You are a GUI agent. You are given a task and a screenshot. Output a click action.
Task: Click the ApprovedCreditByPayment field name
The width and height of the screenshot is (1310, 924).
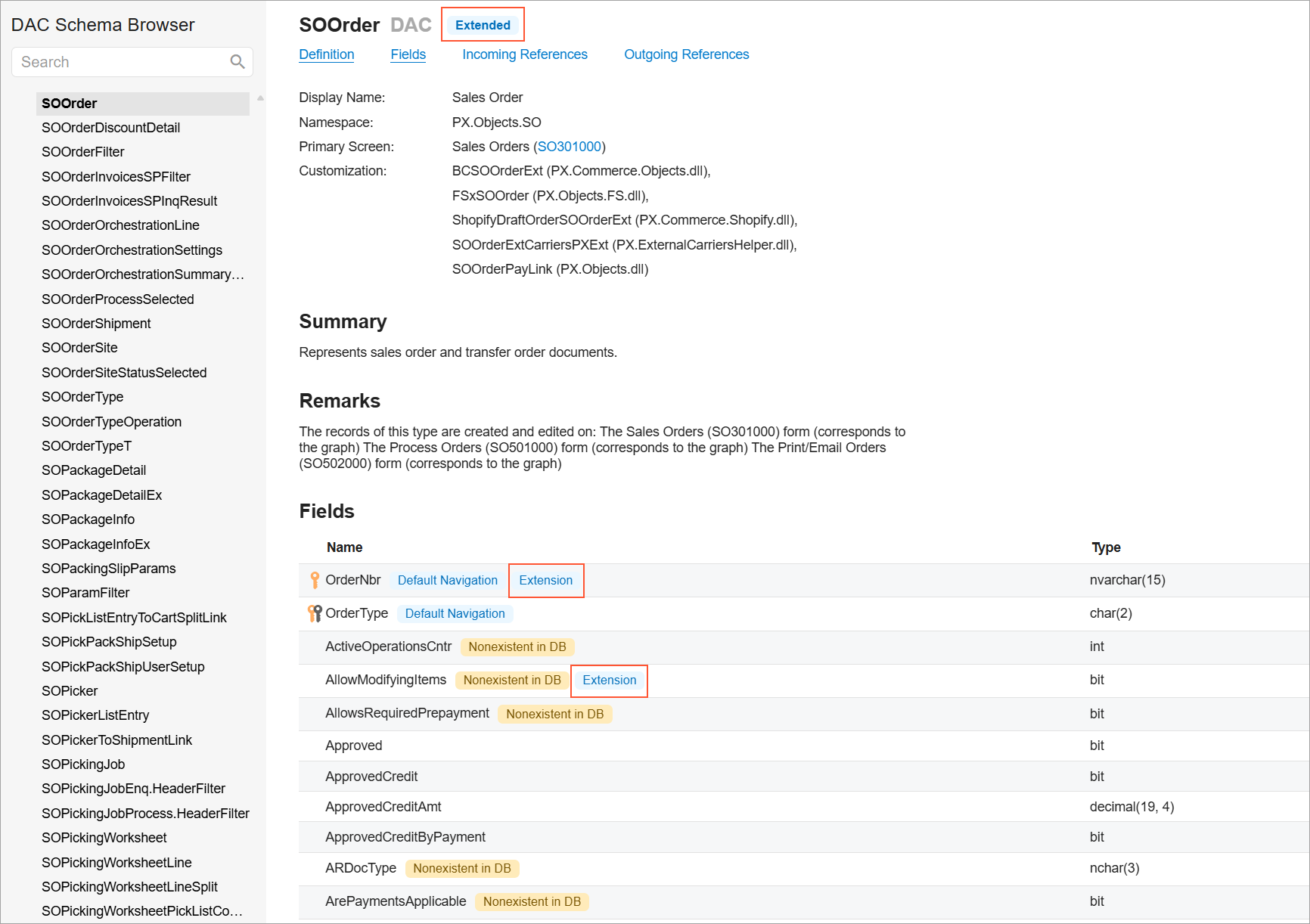click(405, 837)
